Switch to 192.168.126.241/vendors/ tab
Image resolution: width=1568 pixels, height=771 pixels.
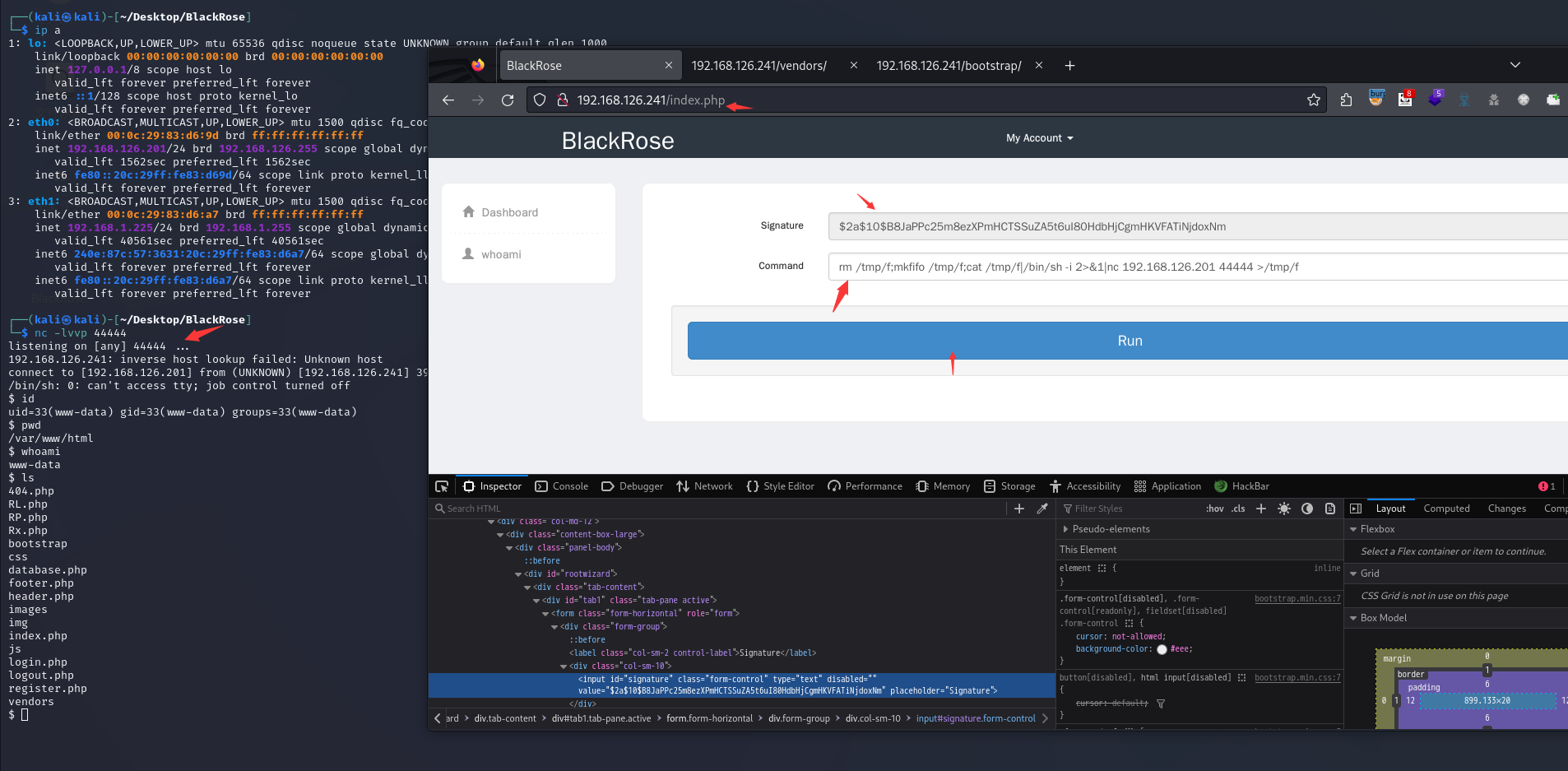758,65
